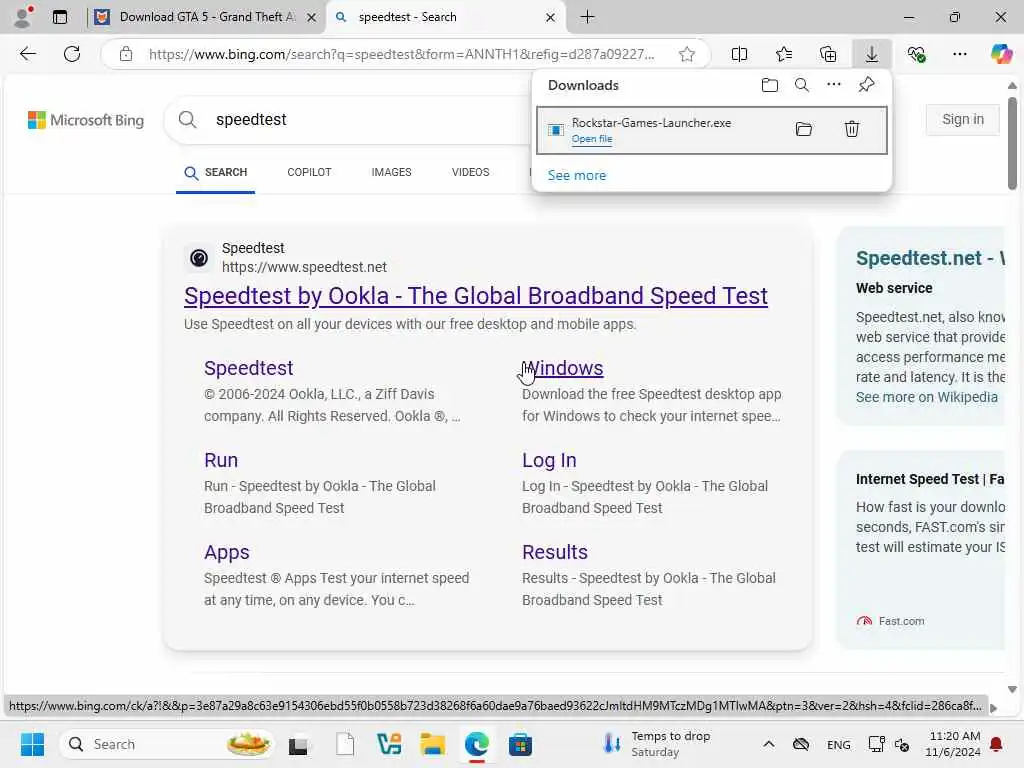The image size is (1024, 768).
Task: Open split screen icon in toolbar
Action: (739, 54)
